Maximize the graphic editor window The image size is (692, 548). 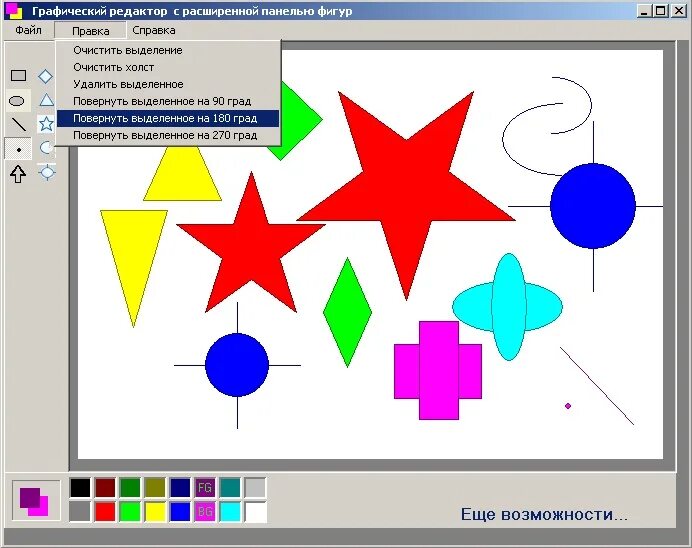661,11
